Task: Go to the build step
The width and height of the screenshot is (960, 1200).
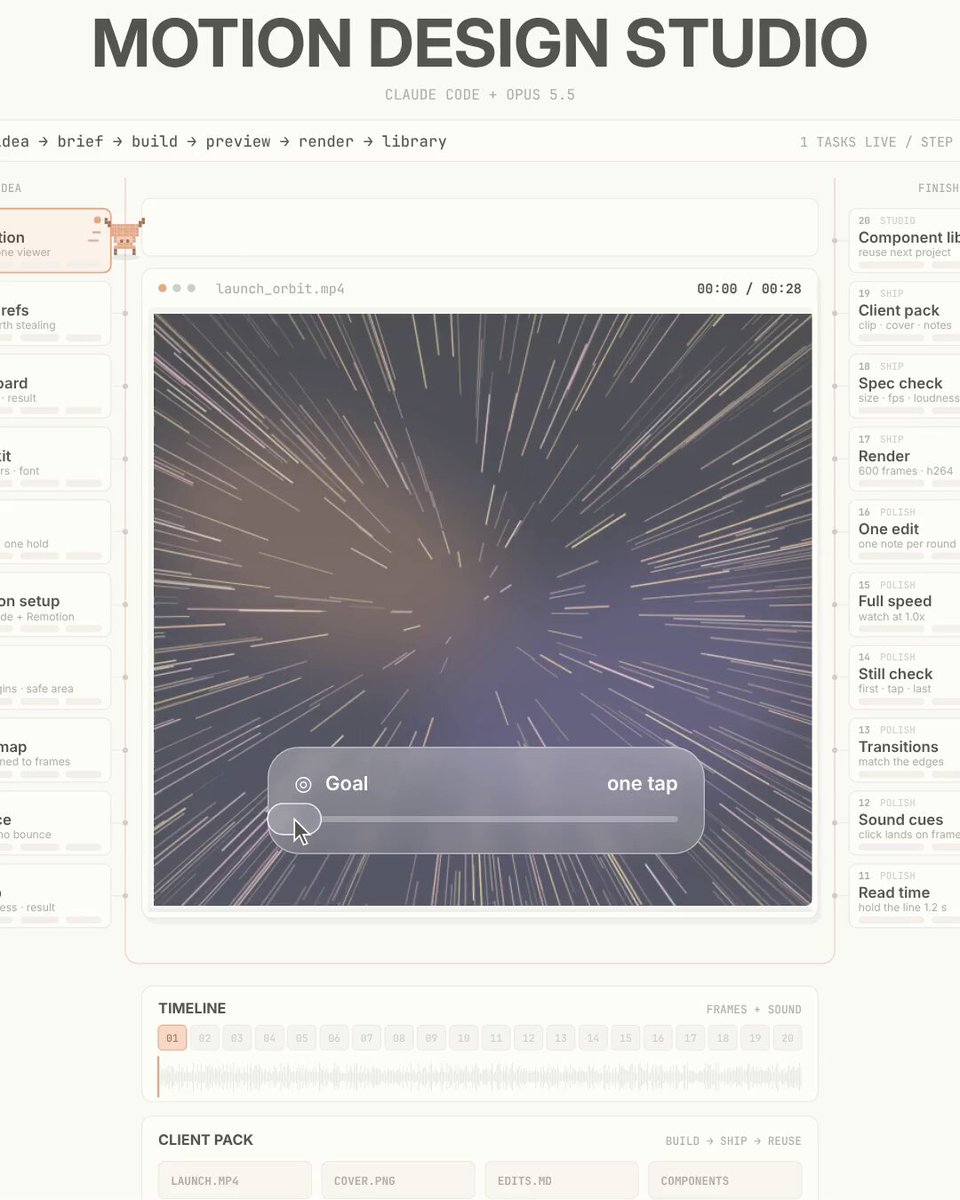Action: [x=154, y=141]
